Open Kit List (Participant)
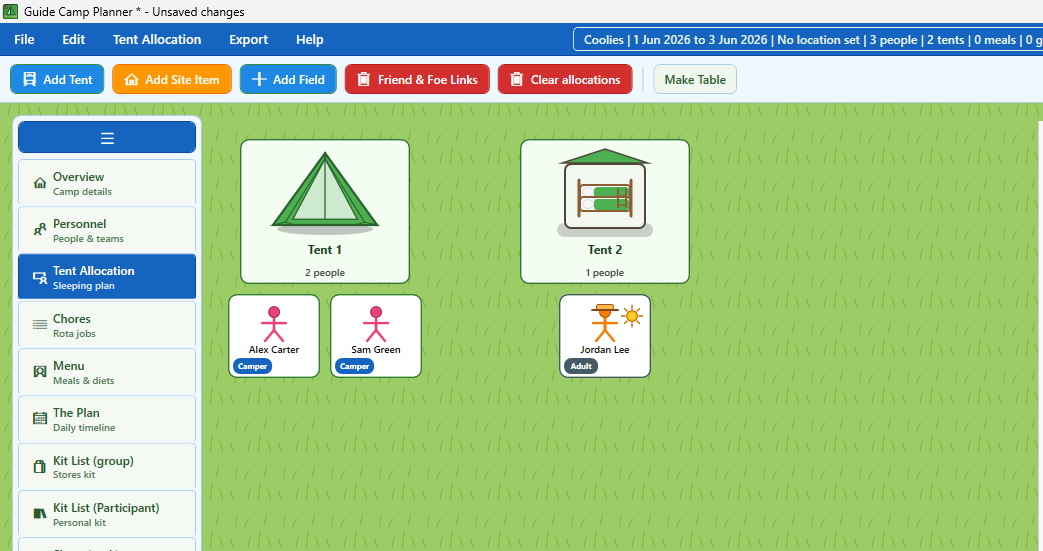1043x551 pixels. [107, 514]
